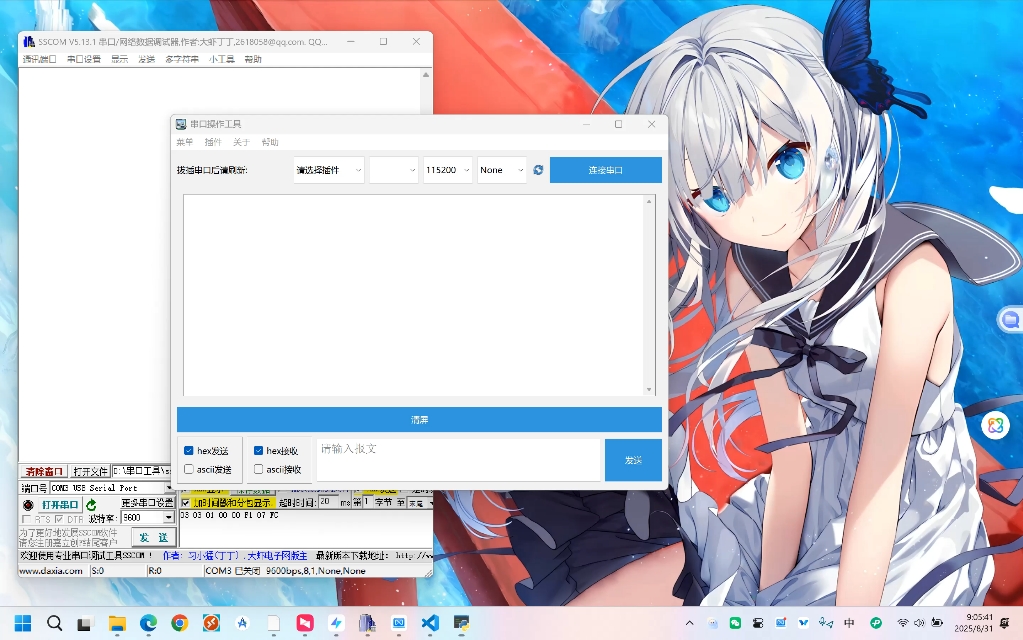Uncheck the hex接收 checkbox
This screenshot has height=640, width=1023.
coord(258,450)
